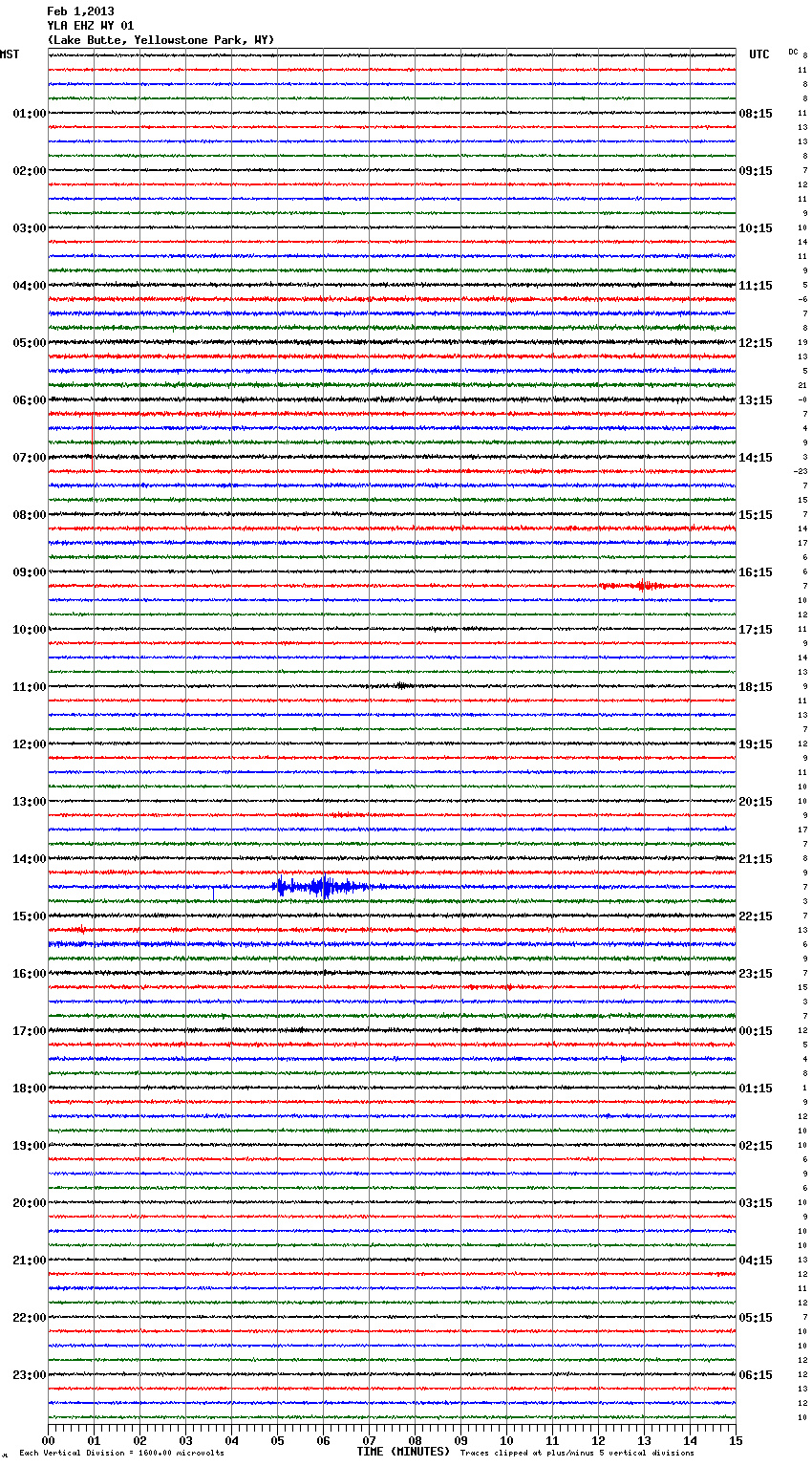Viewport: 812px width, 1466px height.
Task: Click the '-23' value in DC column
Action: point(800,471)
